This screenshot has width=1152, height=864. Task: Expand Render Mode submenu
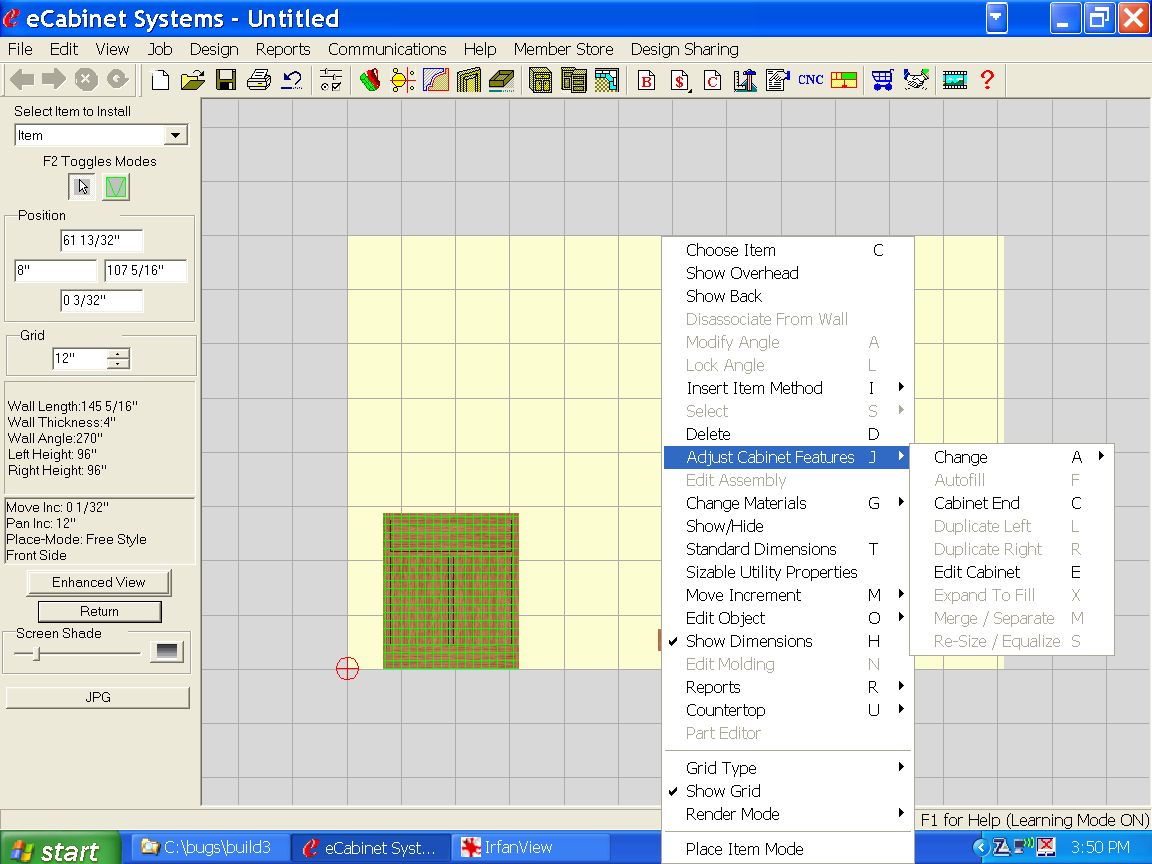click(788, 814)
